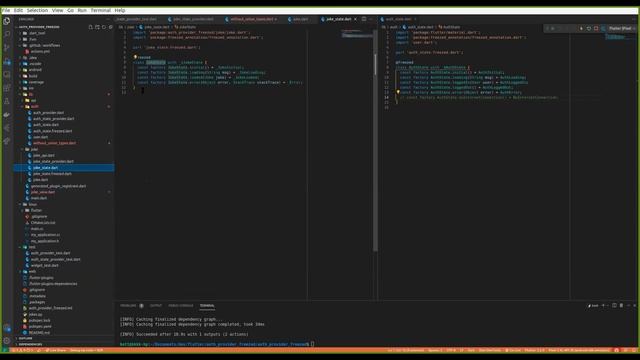Click the hot reload lightning icon in debug toolbar
The height and width of the screenshot is (360, 640).
tap(581, 29)
